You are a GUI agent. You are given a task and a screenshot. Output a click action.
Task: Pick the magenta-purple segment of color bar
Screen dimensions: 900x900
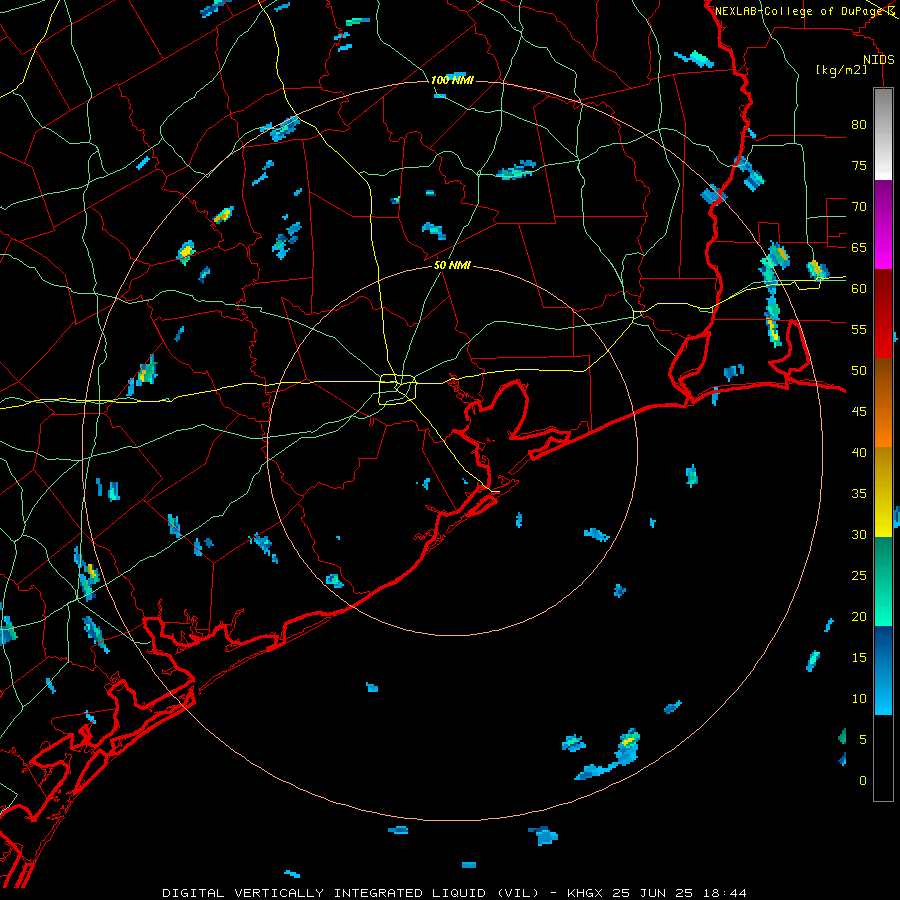pos(883,225)
